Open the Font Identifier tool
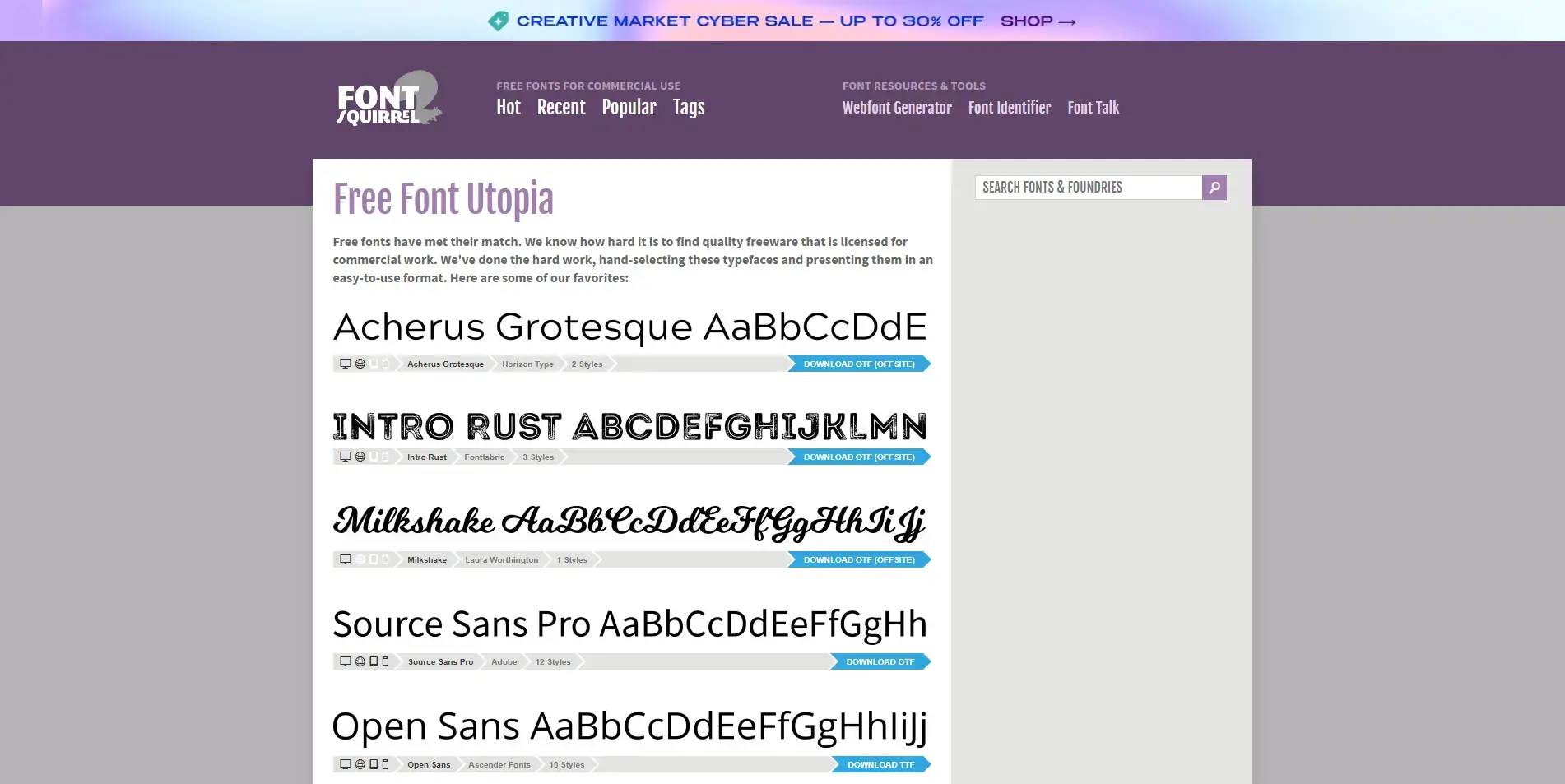This screenshot has height=784, width=1565. point(1010,108)
